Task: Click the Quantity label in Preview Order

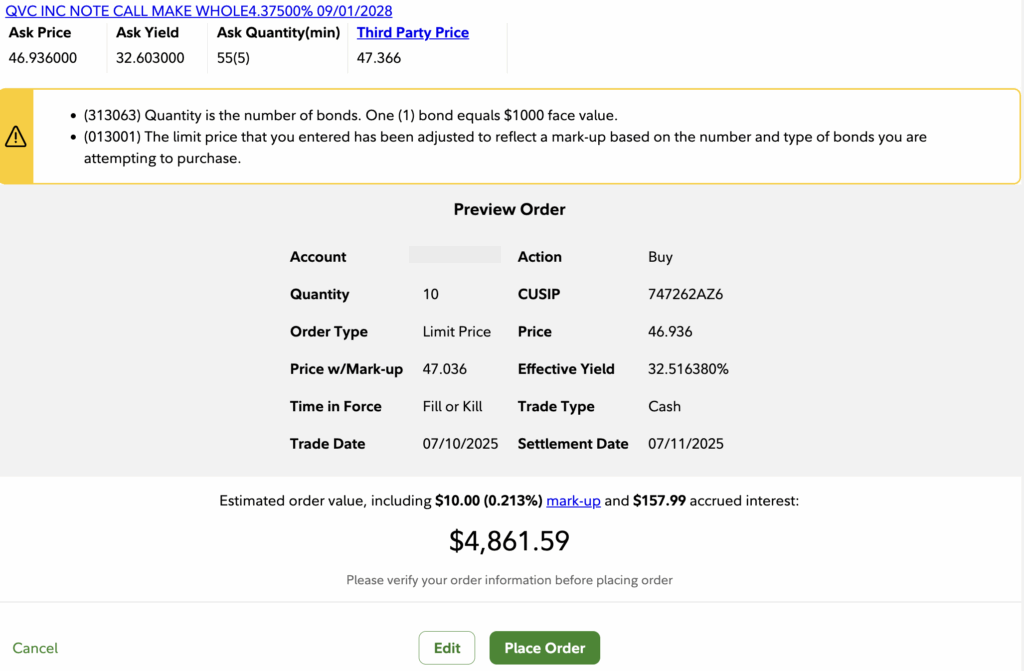Action: 319,294
